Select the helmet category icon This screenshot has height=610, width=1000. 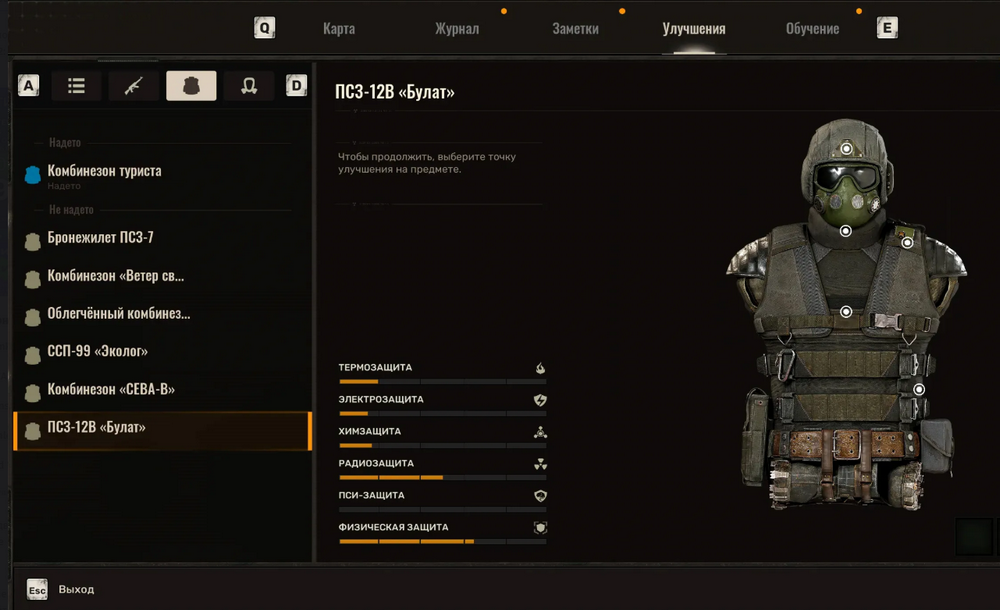249,86
